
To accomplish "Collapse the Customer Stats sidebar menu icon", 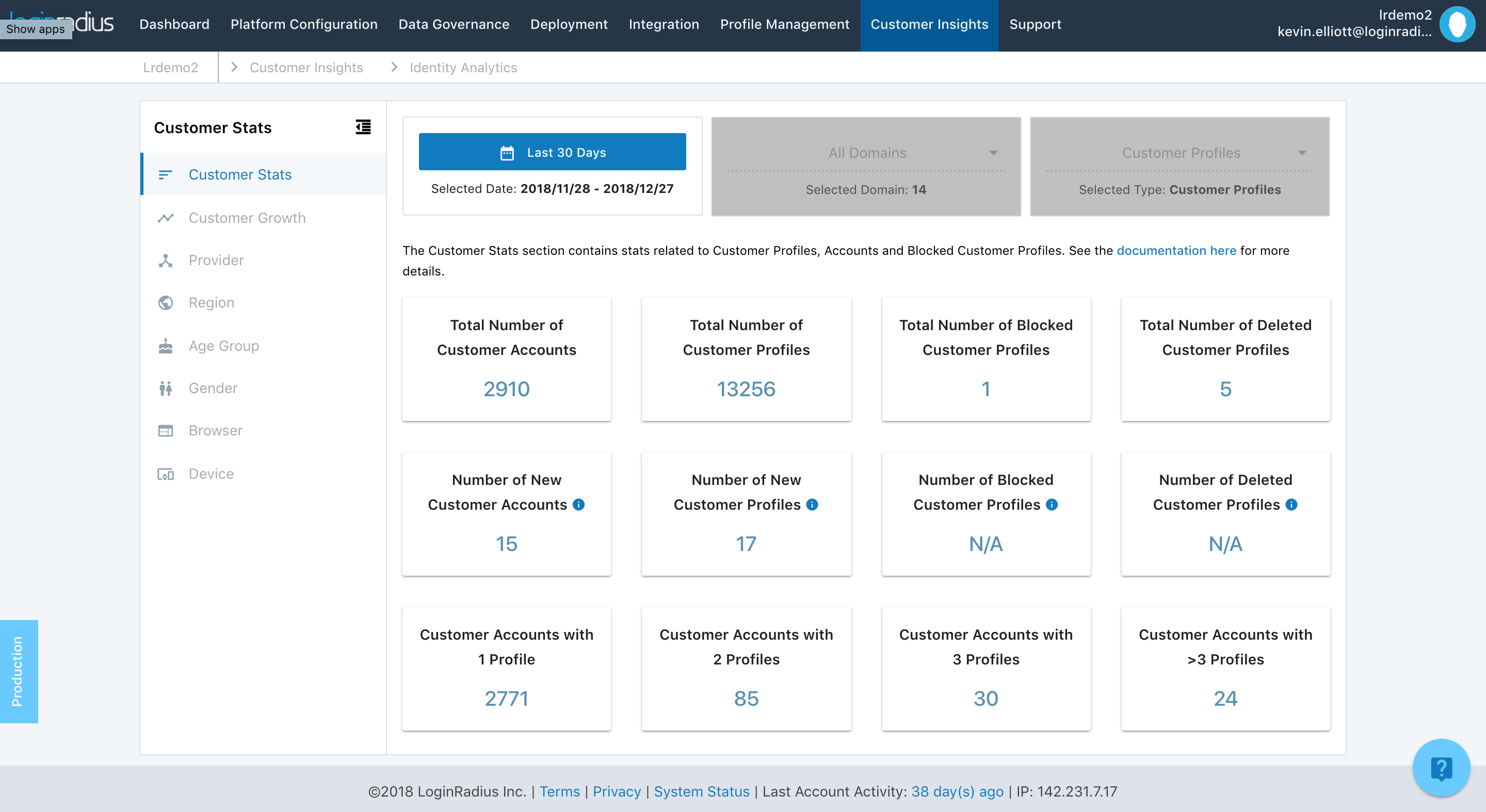I will click(x=363, y=127).
